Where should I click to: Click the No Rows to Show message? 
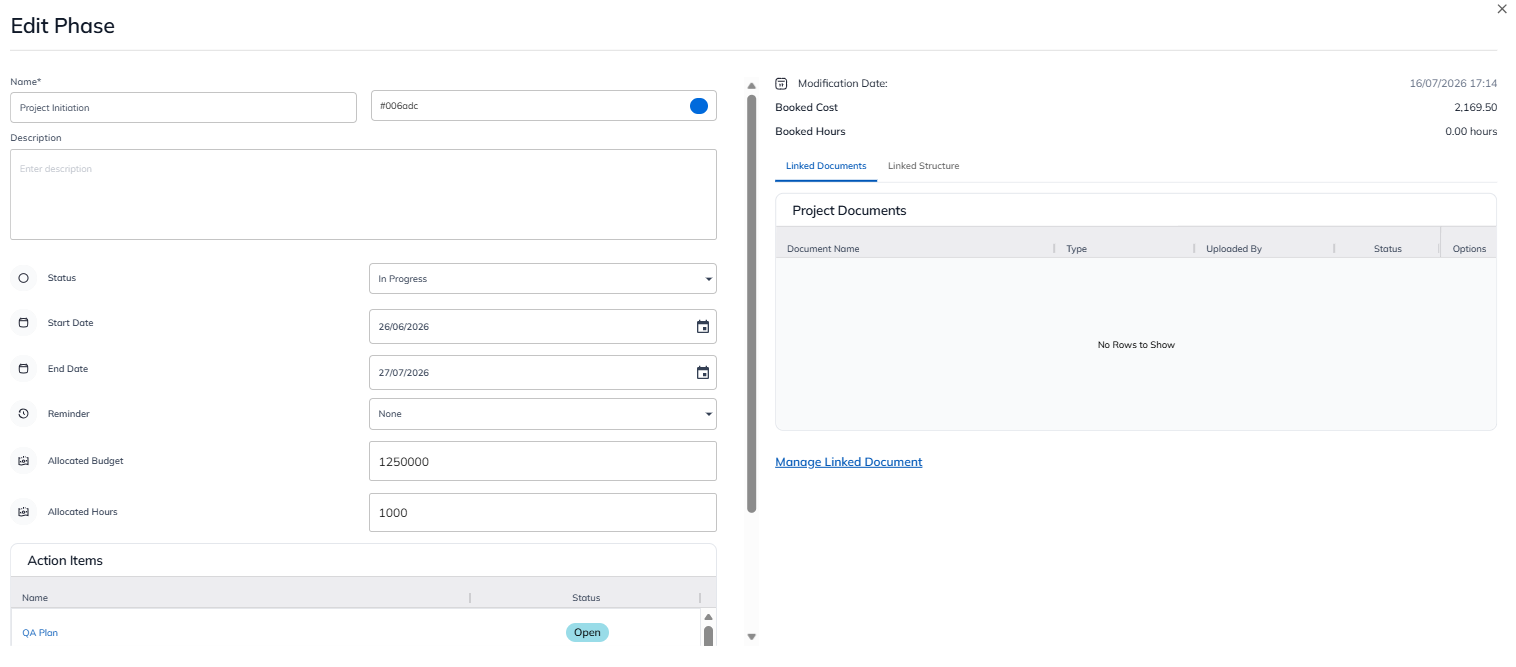point(1136,345)
